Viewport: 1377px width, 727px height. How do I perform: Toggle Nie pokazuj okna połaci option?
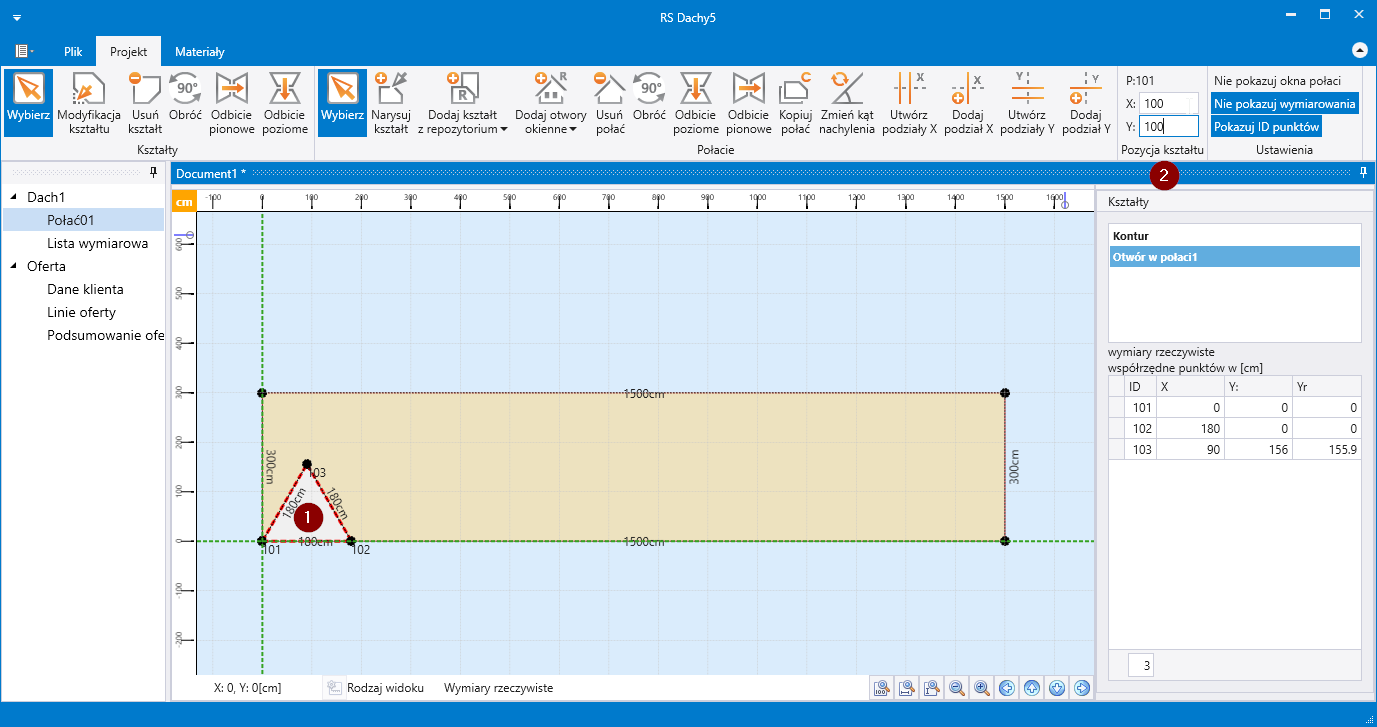click(x=1277, y=81)
